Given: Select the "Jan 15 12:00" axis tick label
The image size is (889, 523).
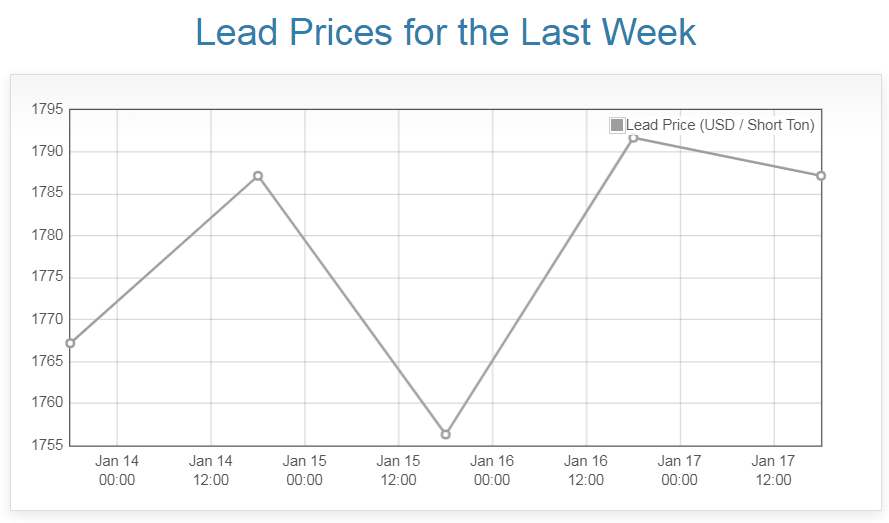Looking at the screenshot, I should click(398, 471).
